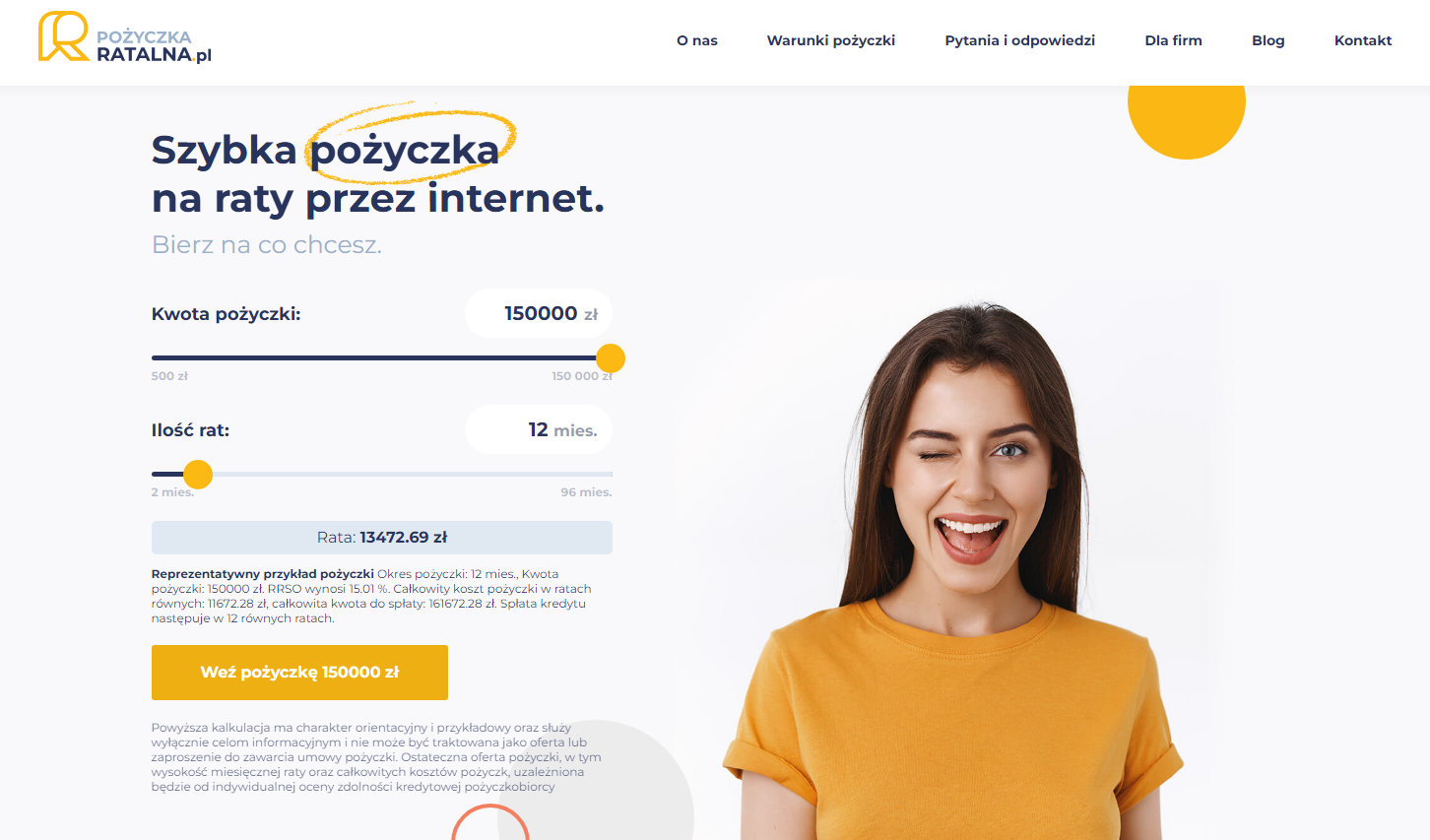Image resolution: width=1430 pixels, height=840 pixels.
Task: Click the loan amount slider handle
Action: pyautogui.click(x=611, y=358)
